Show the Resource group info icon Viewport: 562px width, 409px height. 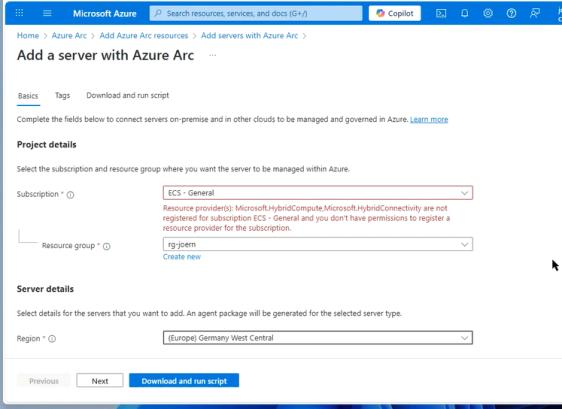[x=106, y=246]
